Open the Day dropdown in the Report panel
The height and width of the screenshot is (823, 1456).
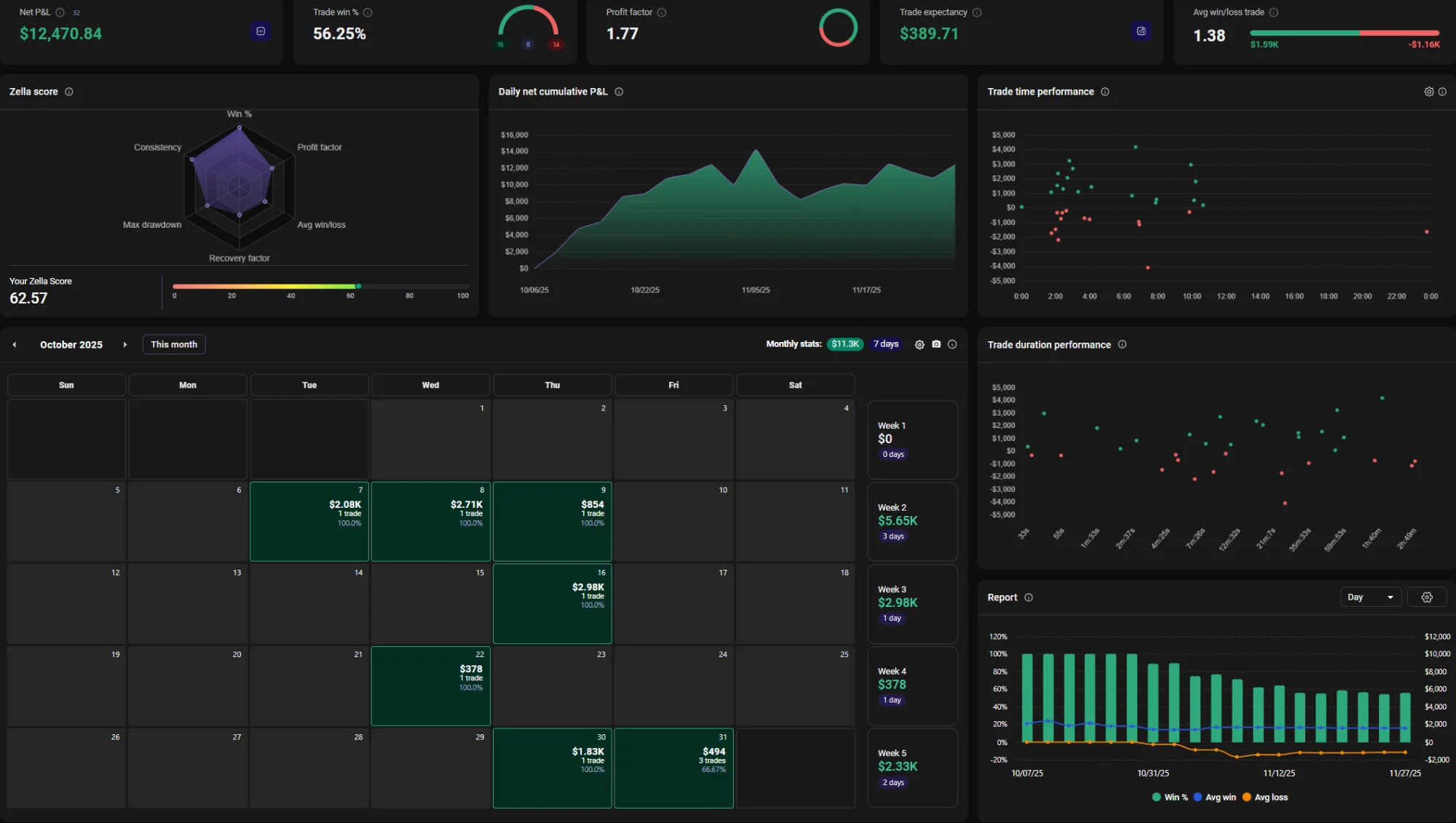point(1370,597)
